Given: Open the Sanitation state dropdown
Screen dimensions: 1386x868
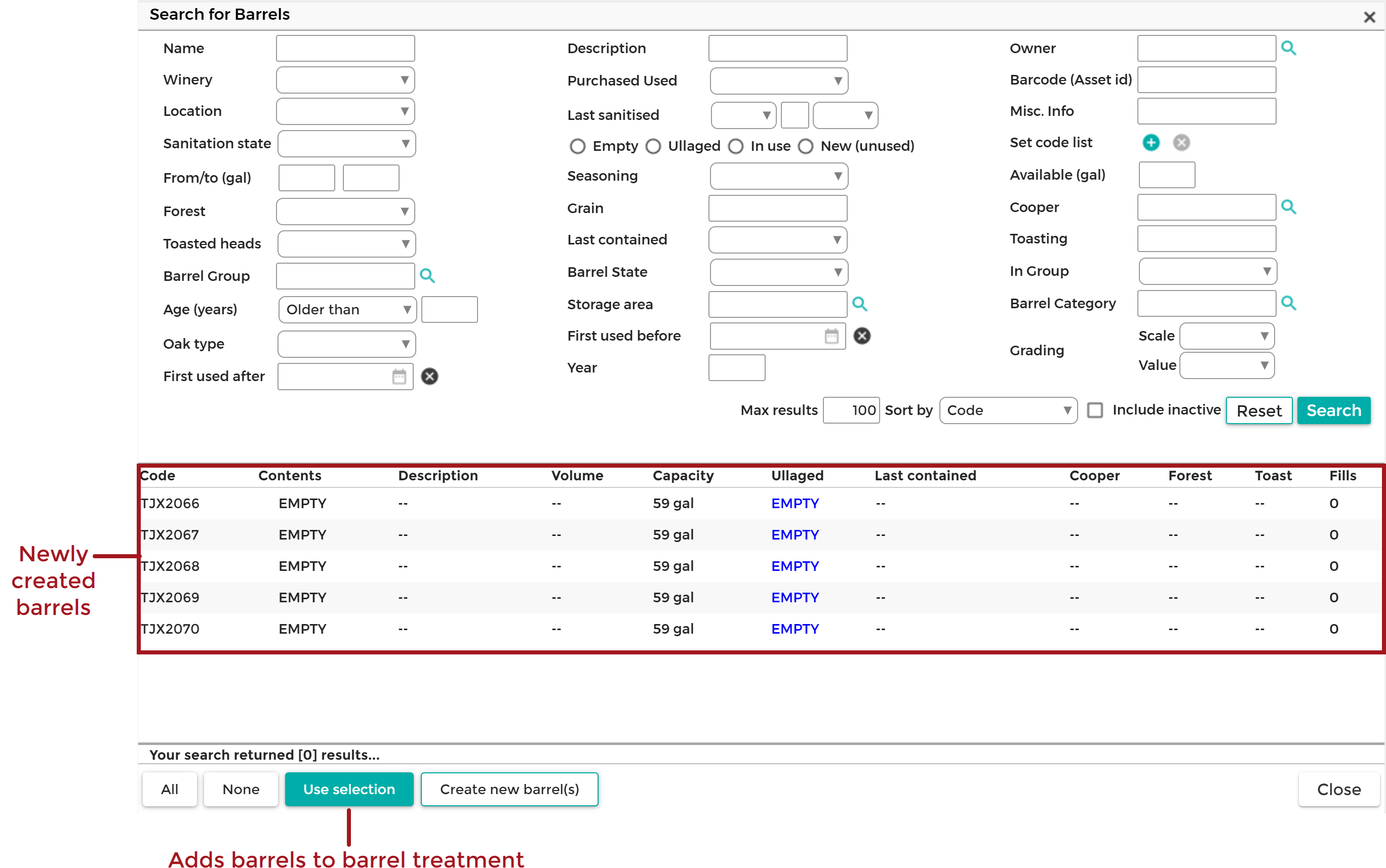Looking at the screenshot, I should 346,144.
